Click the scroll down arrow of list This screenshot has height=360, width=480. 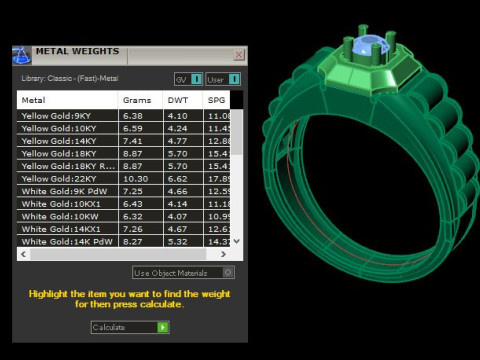click(237, 241)
